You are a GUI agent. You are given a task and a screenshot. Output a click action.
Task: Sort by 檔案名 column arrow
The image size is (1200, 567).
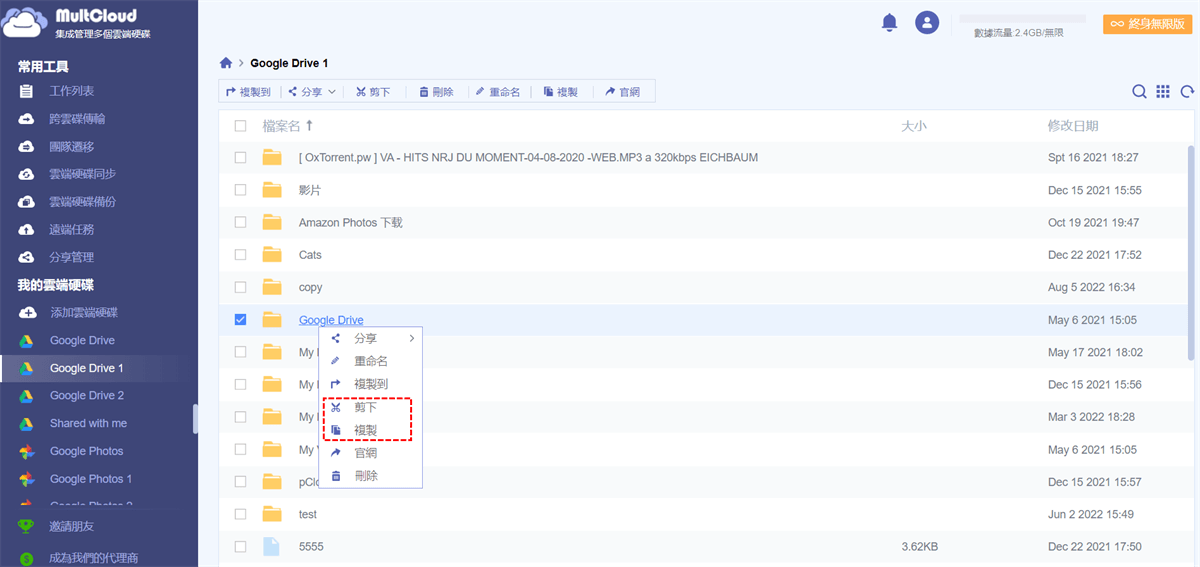tap(309, 126)
